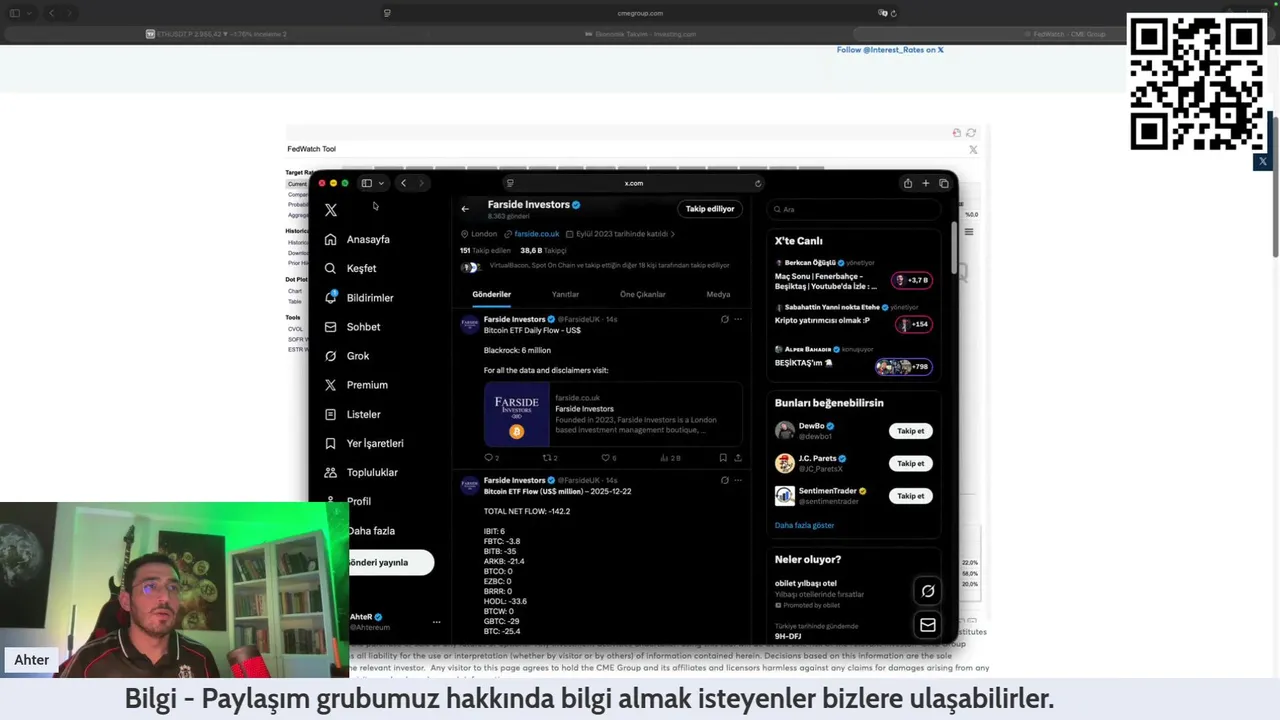
Task: Focus the Ara search field
Action: point(854,209)
